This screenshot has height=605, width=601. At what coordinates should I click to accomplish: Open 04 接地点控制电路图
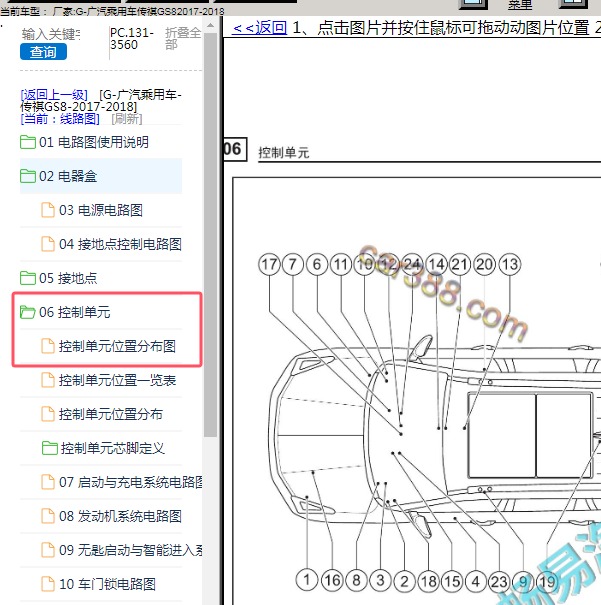coord(120,244)
